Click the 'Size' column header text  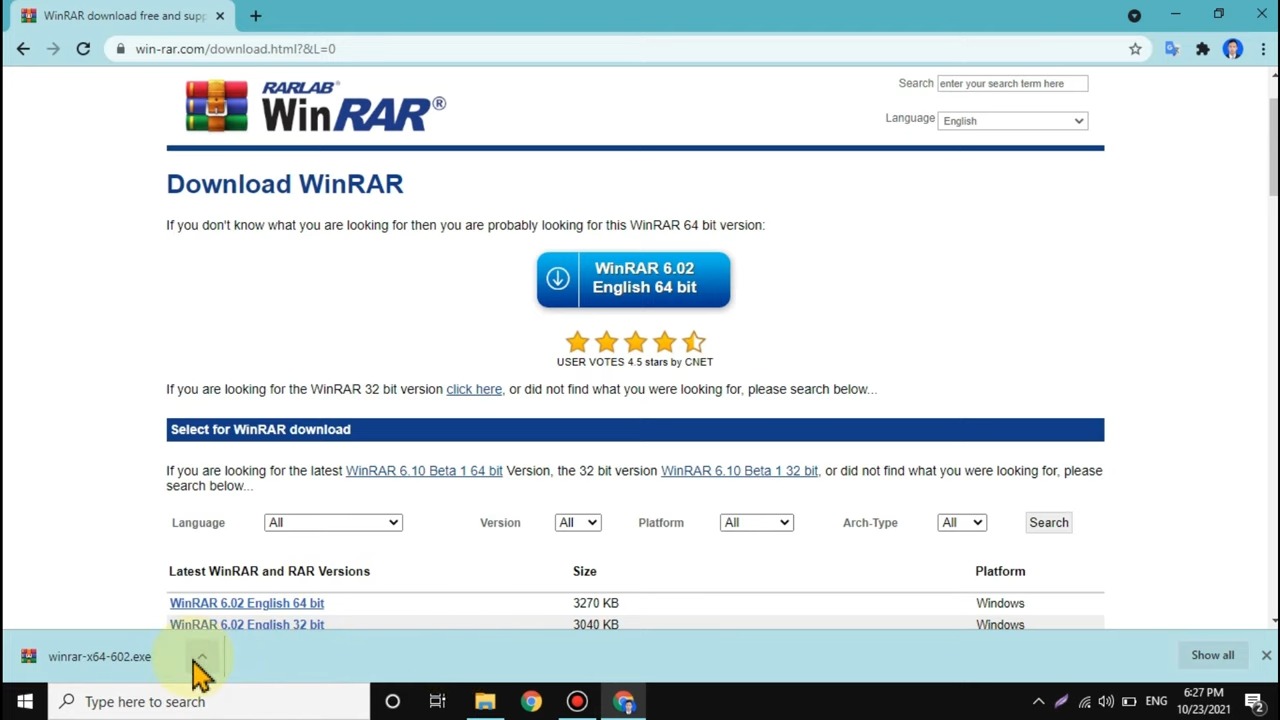tap(585, 571)
